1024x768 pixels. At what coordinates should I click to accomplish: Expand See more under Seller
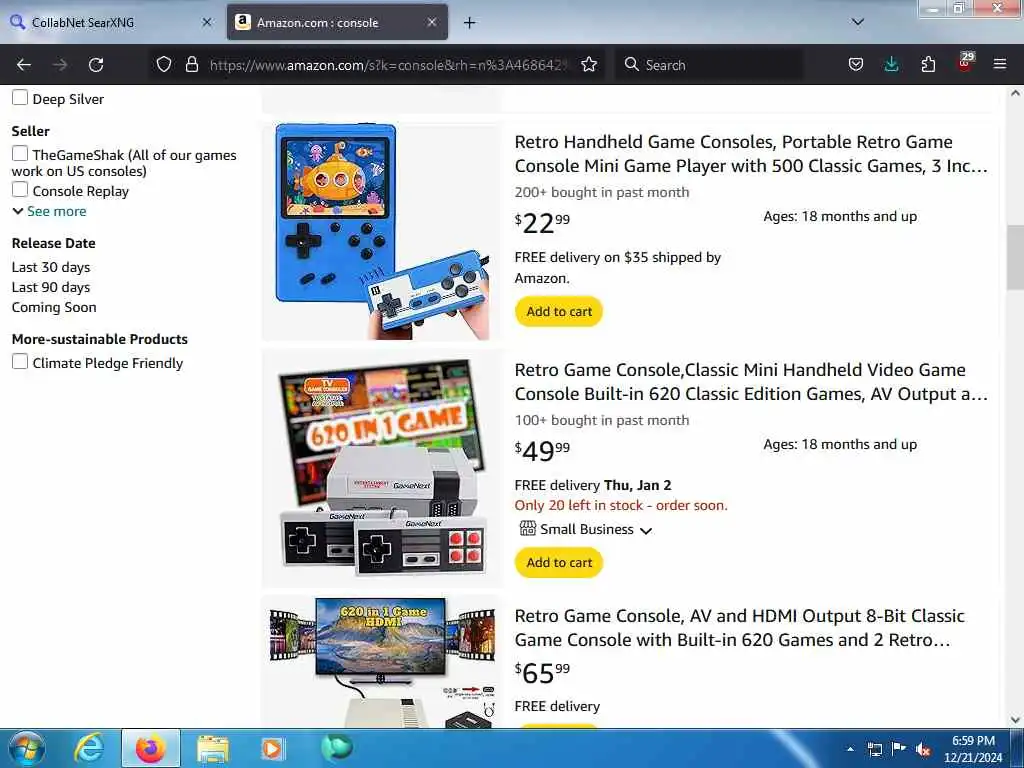tap(50, 211)
